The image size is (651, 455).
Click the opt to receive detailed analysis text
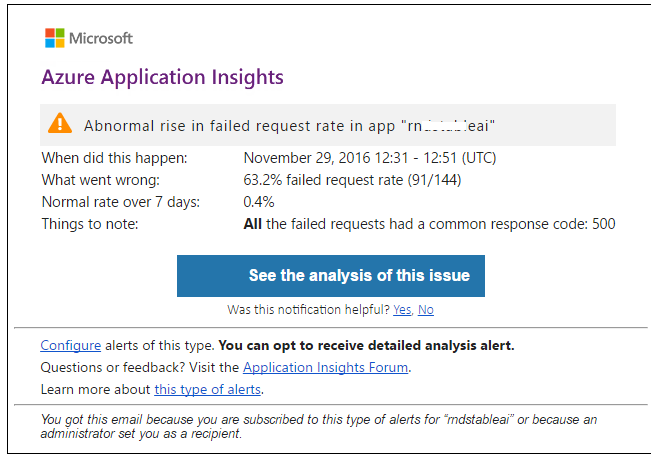366,346
